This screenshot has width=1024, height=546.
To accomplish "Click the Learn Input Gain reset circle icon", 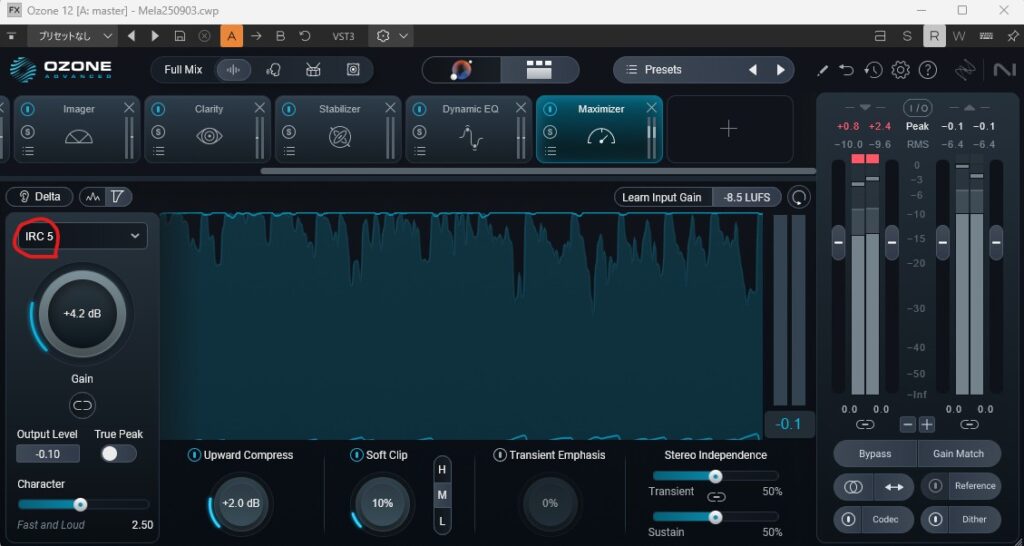I will (x=799, y=197).
